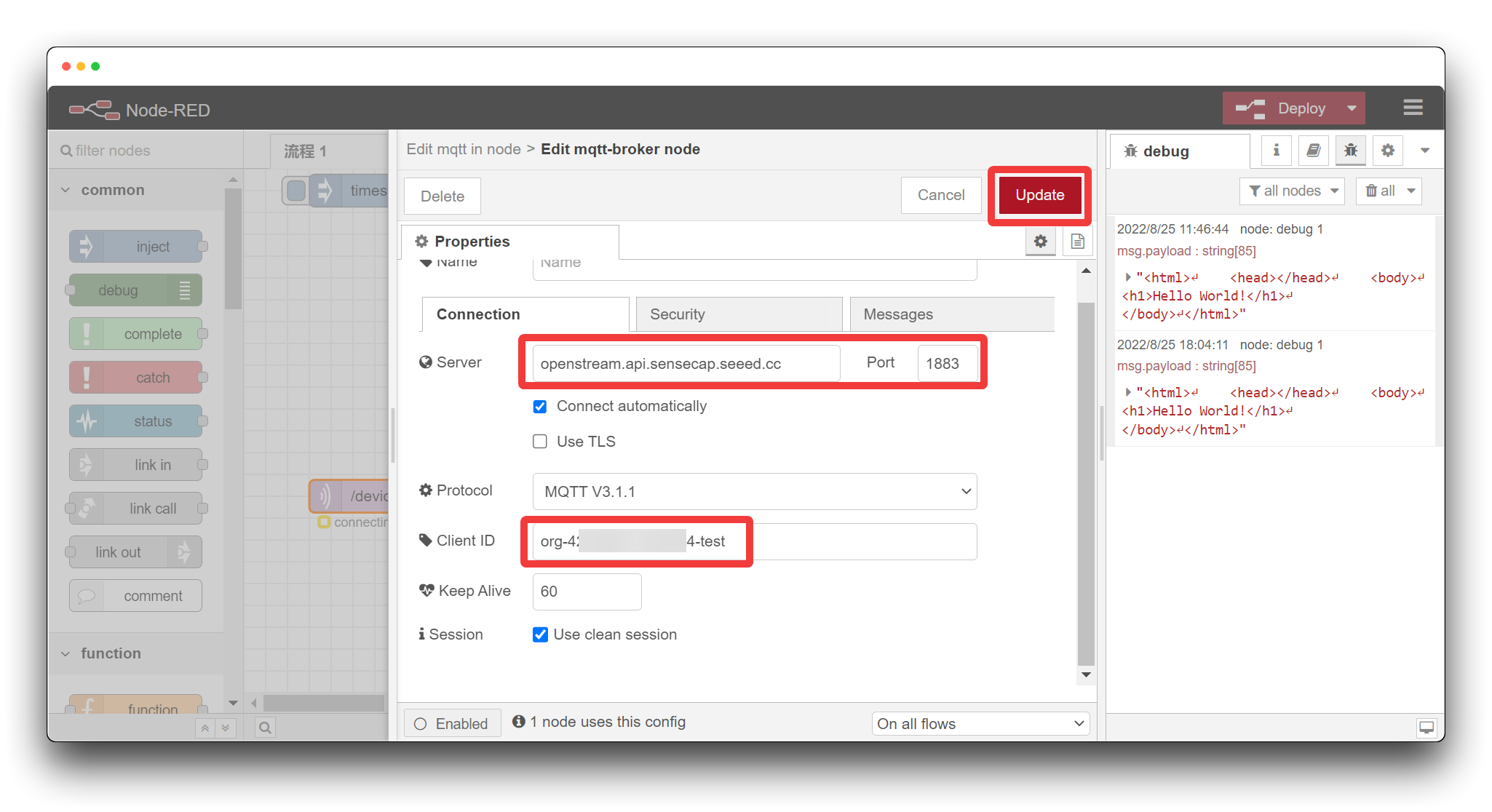Open the Protocol MQTT V3.1.1 dropdown
Viewport: 1492px width, 812px height.
click(x=755, y=492)
